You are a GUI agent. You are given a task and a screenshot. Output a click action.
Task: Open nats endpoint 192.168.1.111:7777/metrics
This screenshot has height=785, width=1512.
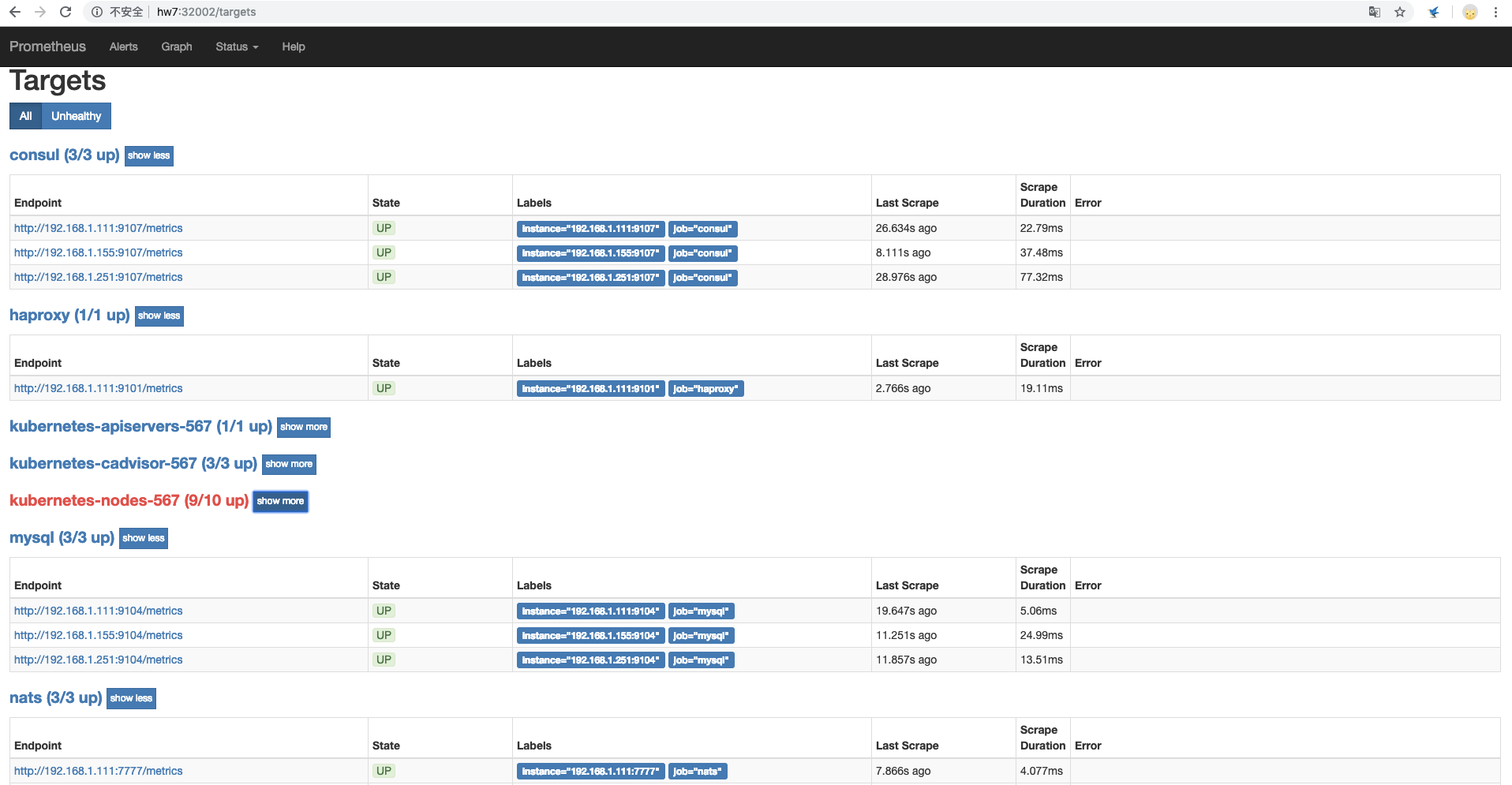(99, 771)
